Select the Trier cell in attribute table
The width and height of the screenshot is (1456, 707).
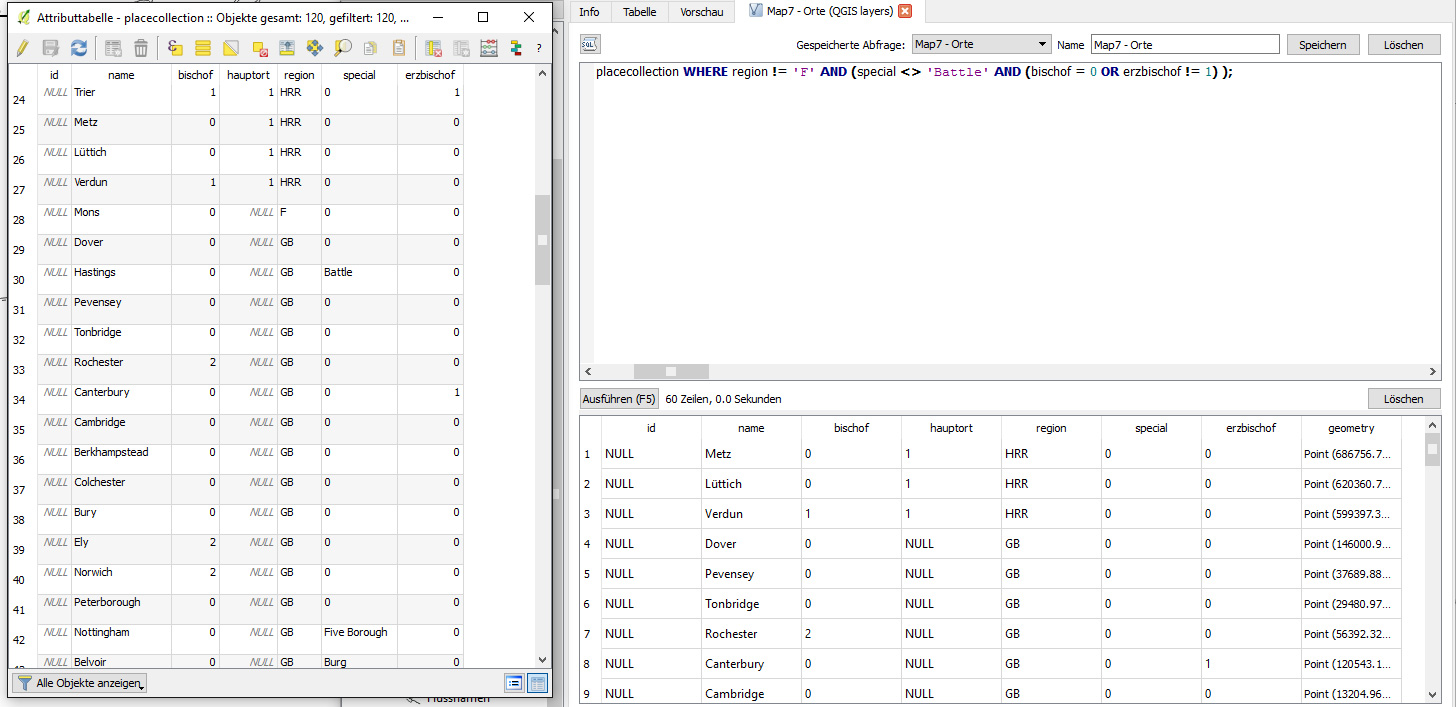(x=121, y=100)
